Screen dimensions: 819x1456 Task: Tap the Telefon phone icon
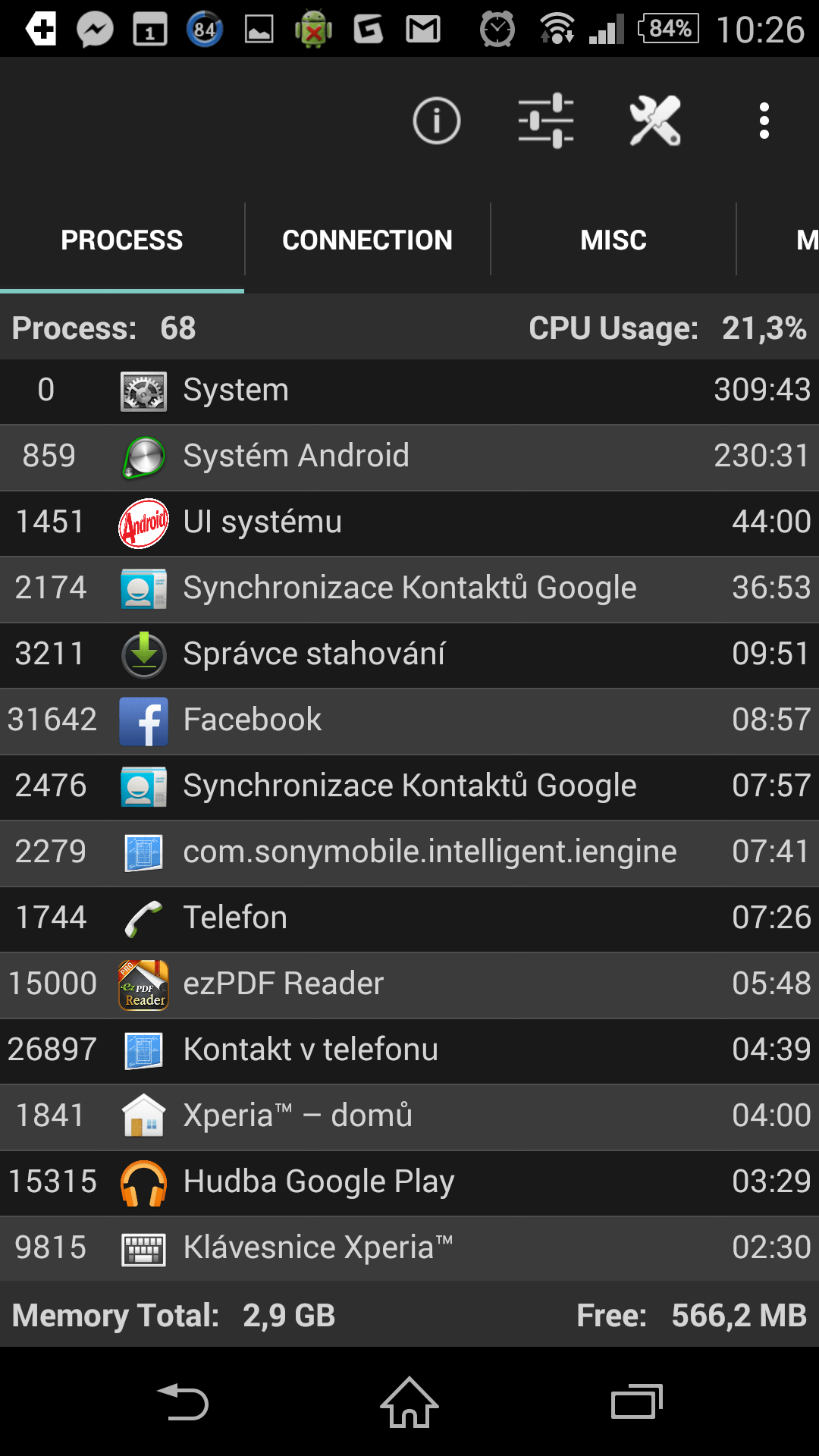[x=144, y=919]
